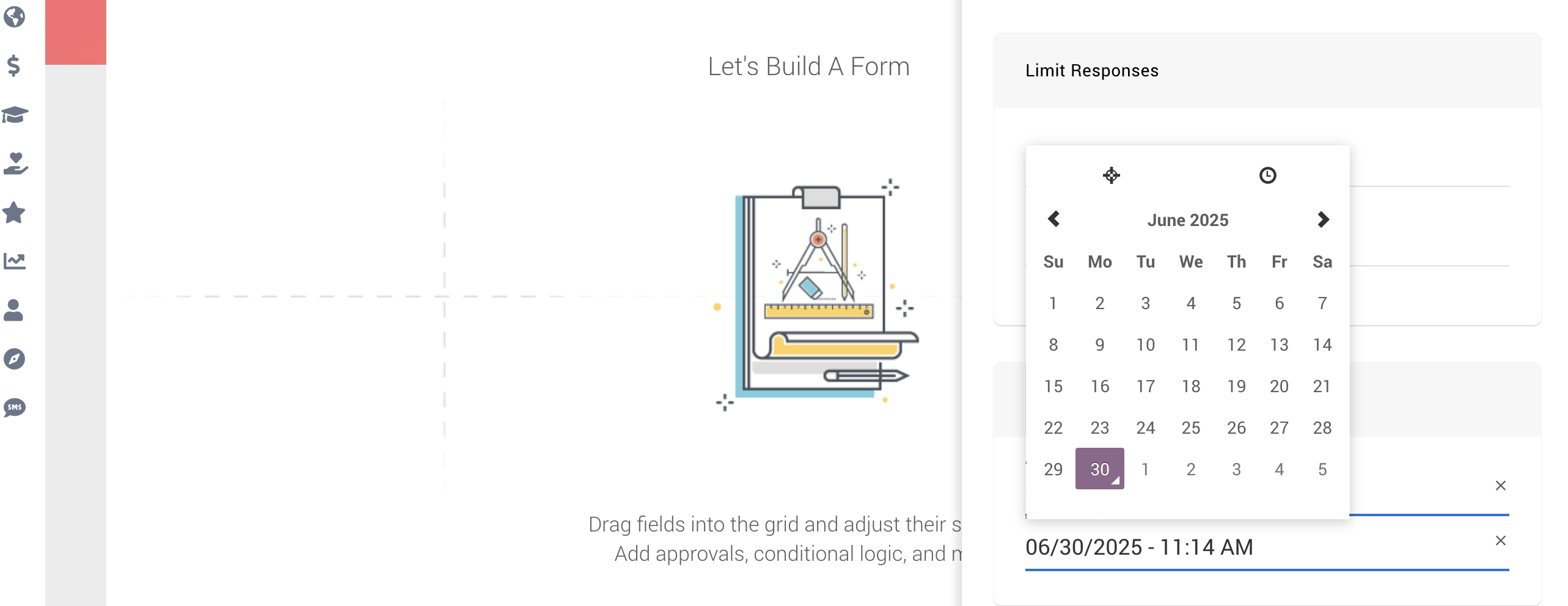Screen dimensions: 1568x606
Task: Open the globe icon in sidebar
Action: 14,16
